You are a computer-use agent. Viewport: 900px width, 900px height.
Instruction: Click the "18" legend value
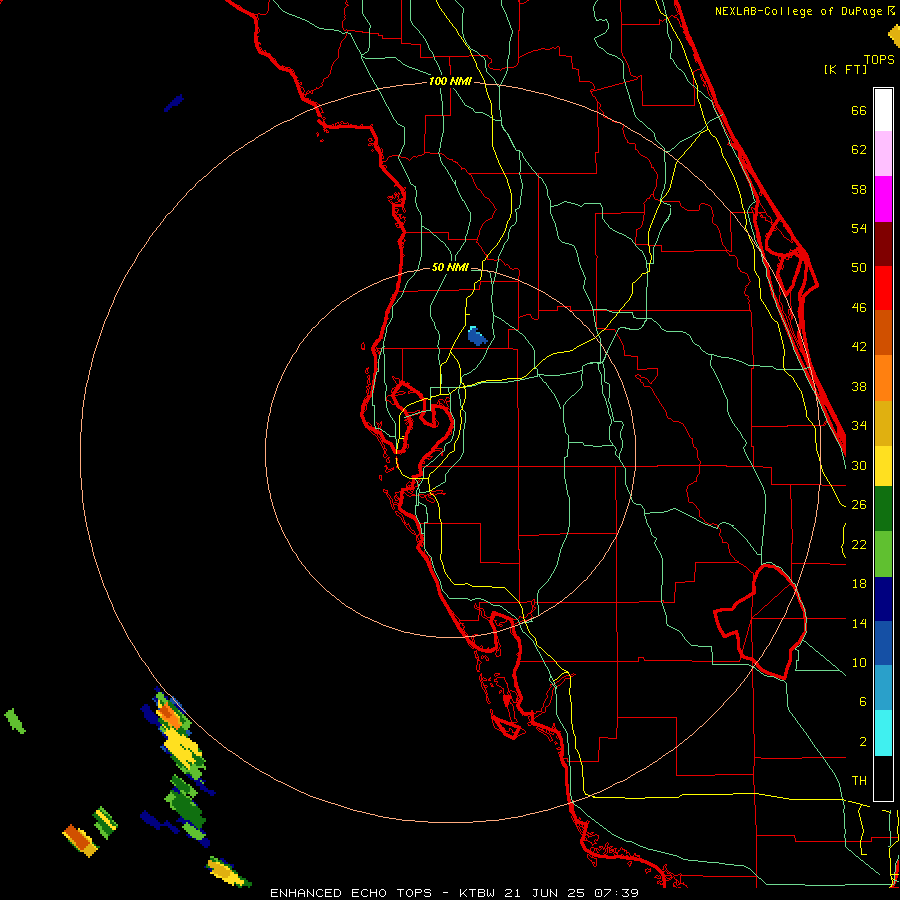click(859, 584)
